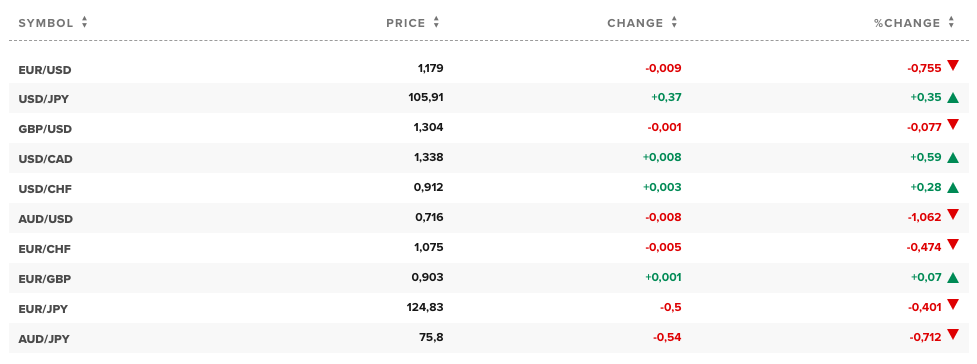This screenshot has height=364, width=977.
Task: Select the USD/CHF row symbol
Action: click(x=45, y=189)
